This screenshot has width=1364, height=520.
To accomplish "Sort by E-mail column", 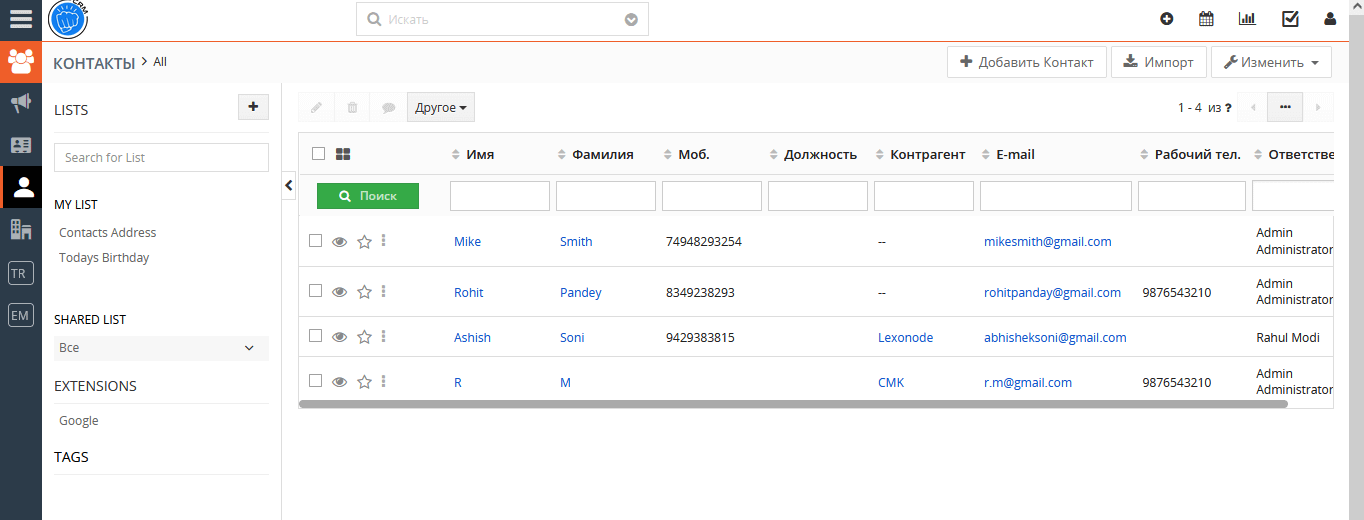I will point(1008,154).
